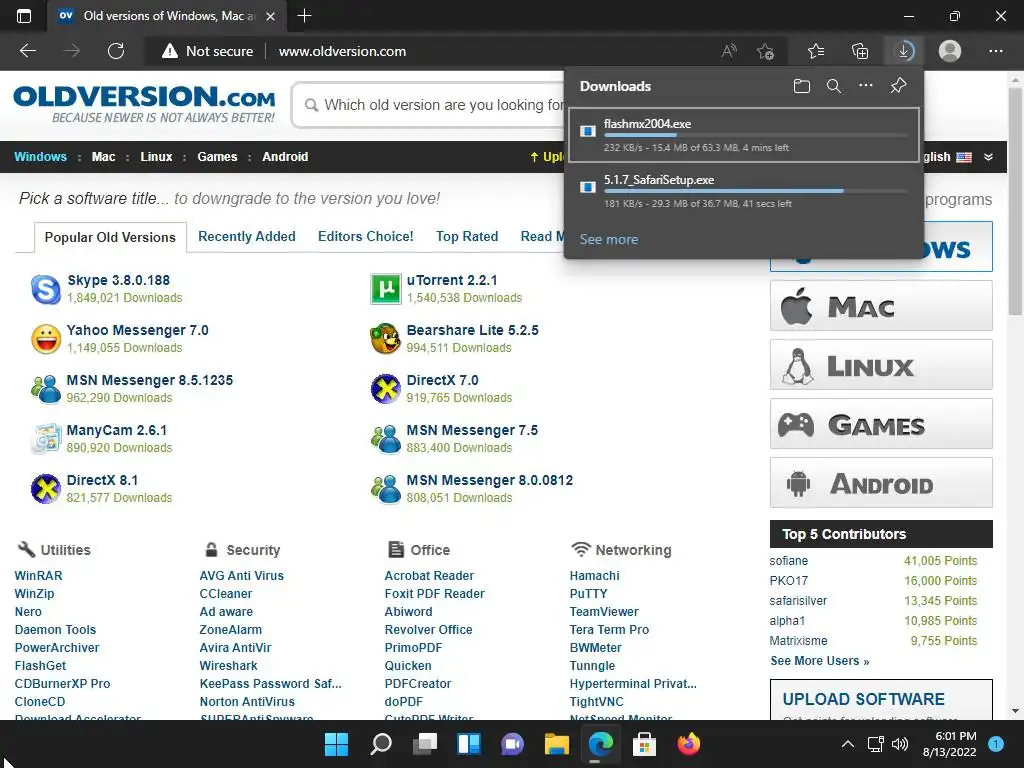Click the Skype 3.8.0.188 icon

(x=46, y=289)
